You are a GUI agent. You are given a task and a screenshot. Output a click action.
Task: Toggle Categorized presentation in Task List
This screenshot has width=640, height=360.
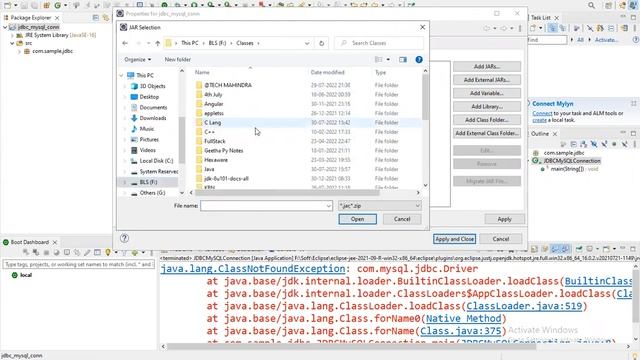(x=553, y=28)
